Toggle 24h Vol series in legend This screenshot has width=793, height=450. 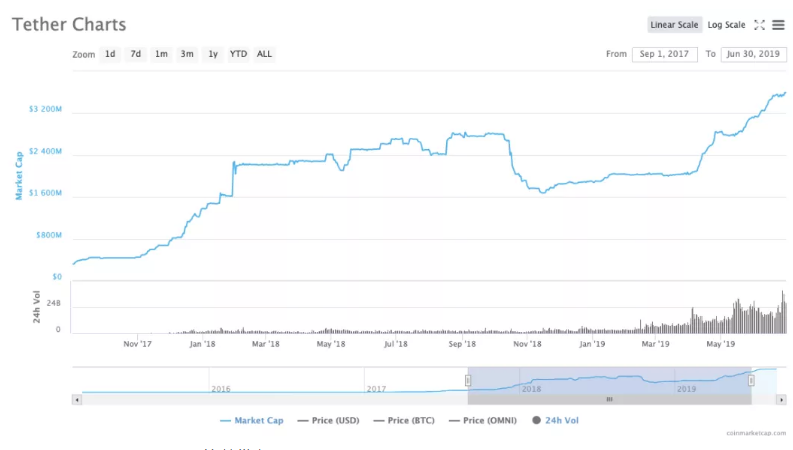555,420
